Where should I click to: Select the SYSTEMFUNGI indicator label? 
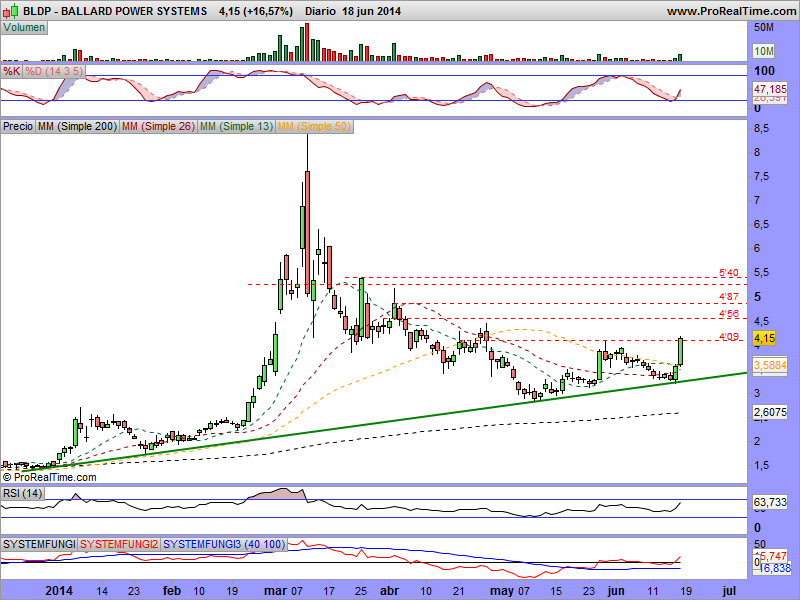[39, 544]
